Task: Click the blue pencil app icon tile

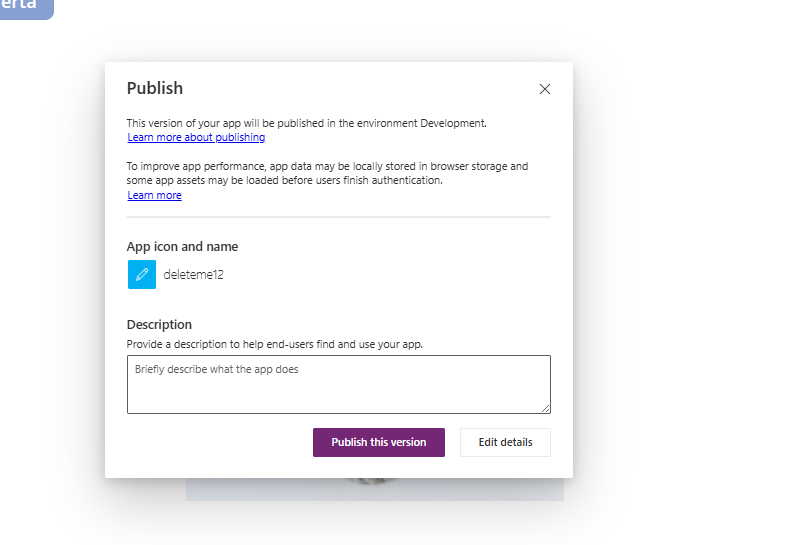Action: click(142, 275)
